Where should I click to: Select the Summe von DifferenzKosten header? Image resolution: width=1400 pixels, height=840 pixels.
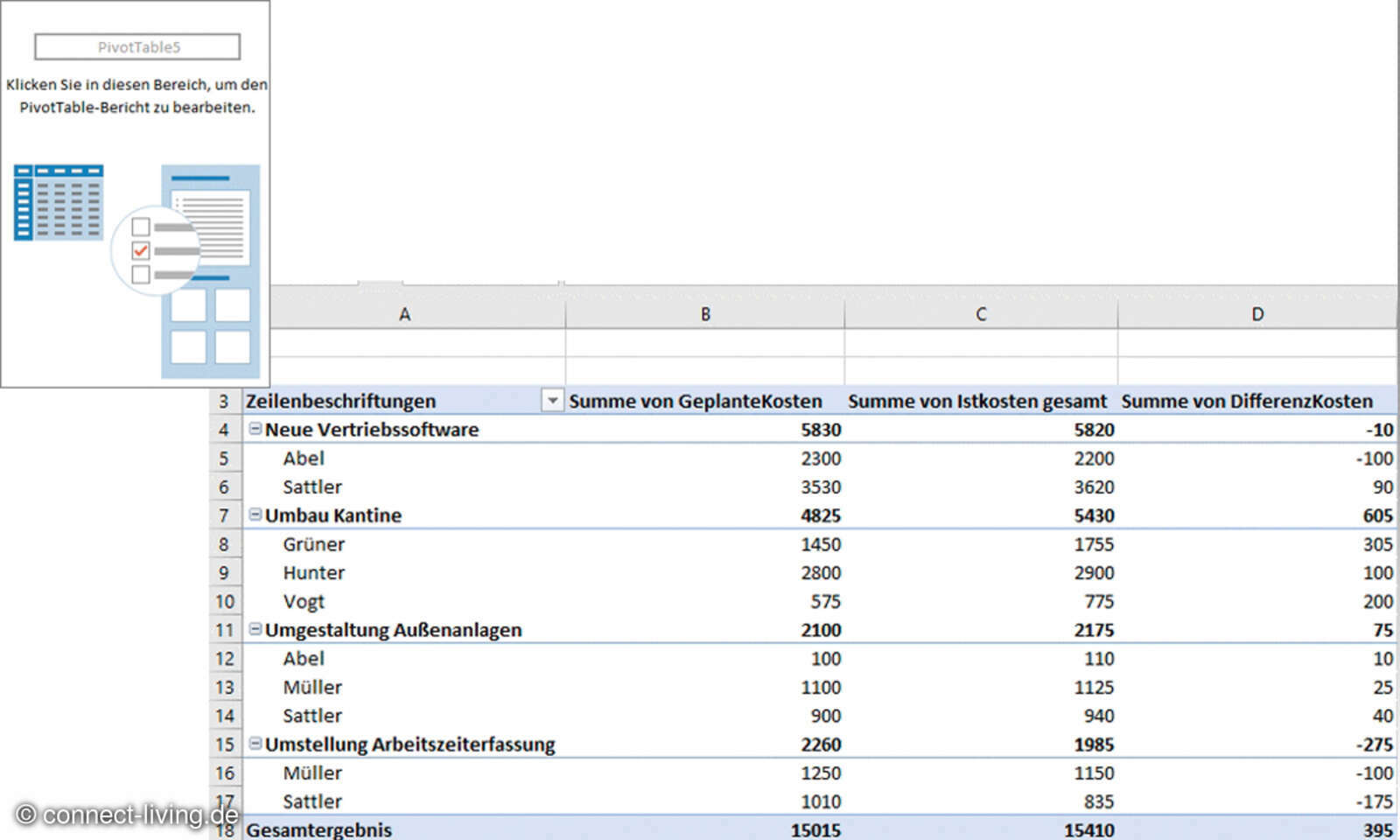1248,400
